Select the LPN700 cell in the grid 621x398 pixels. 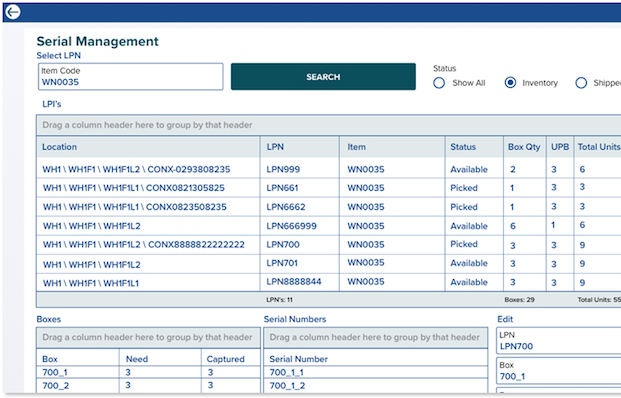pos(283,245)
